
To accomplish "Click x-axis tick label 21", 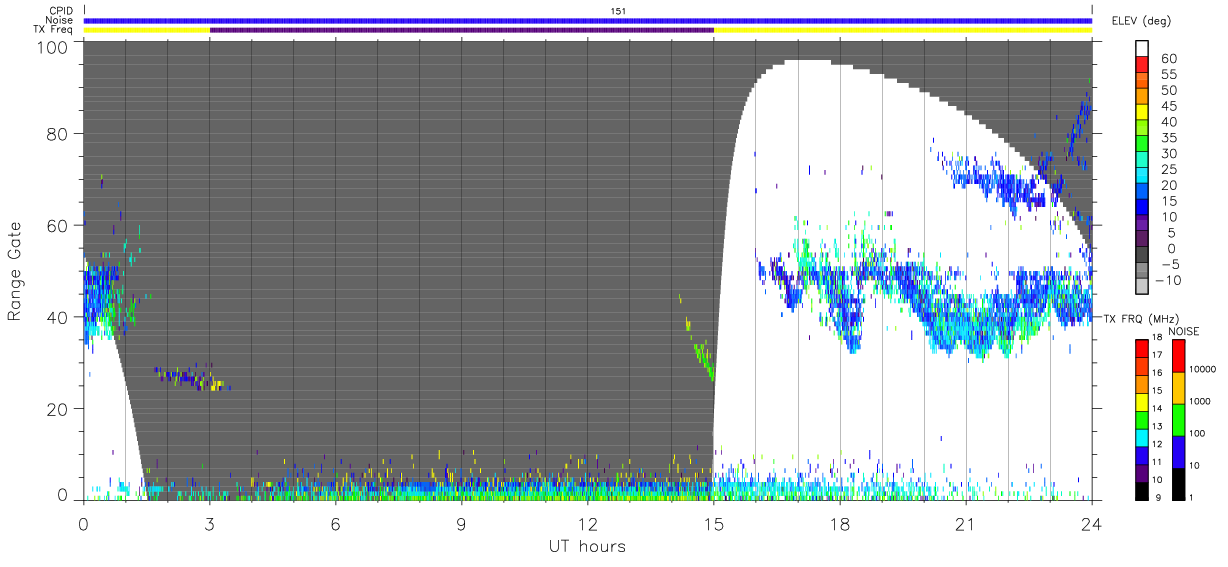I will [965, 524].
